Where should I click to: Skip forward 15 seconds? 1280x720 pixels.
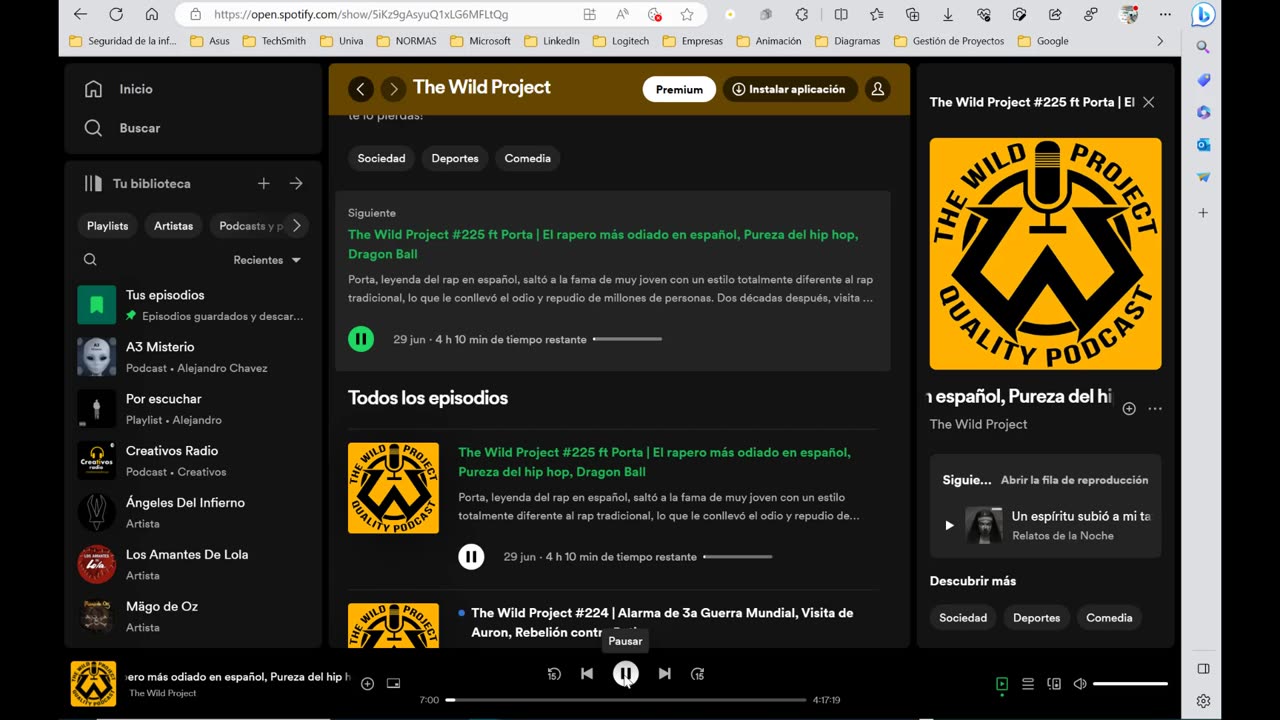pyautogui.click(x=697, y=674)
